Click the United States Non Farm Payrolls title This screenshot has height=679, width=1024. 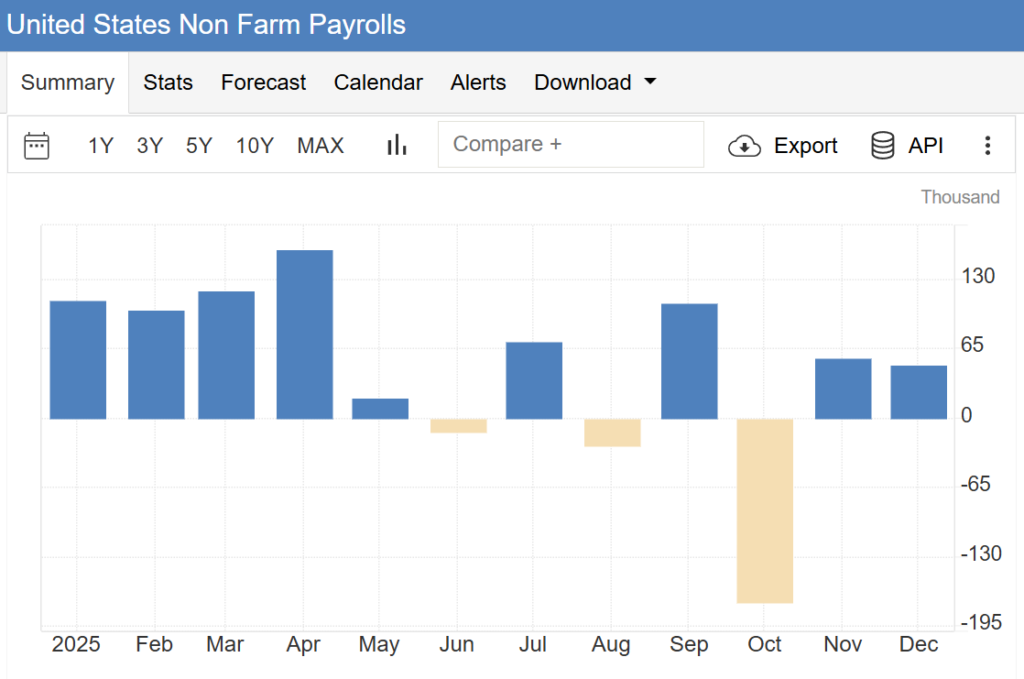tap(207, 24)
